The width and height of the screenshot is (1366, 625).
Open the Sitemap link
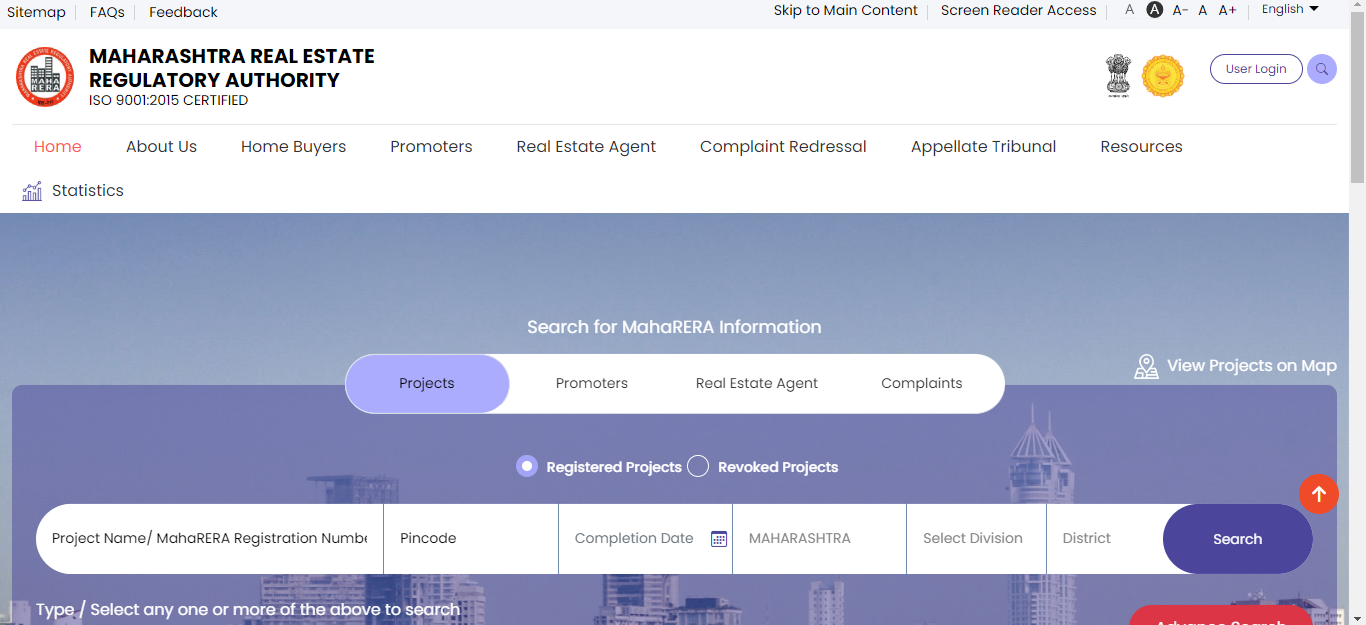(36, 12)
